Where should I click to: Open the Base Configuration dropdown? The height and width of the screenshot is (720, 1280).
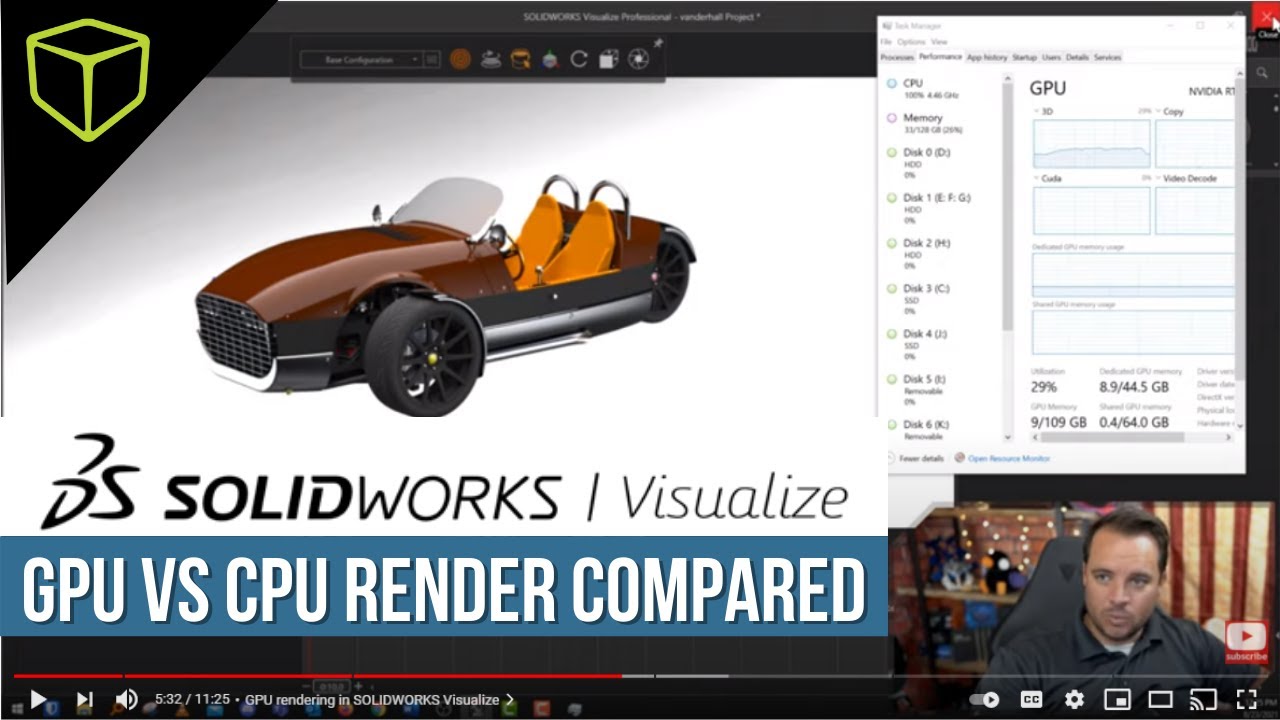pyautogui.click(x=362, y=60)
